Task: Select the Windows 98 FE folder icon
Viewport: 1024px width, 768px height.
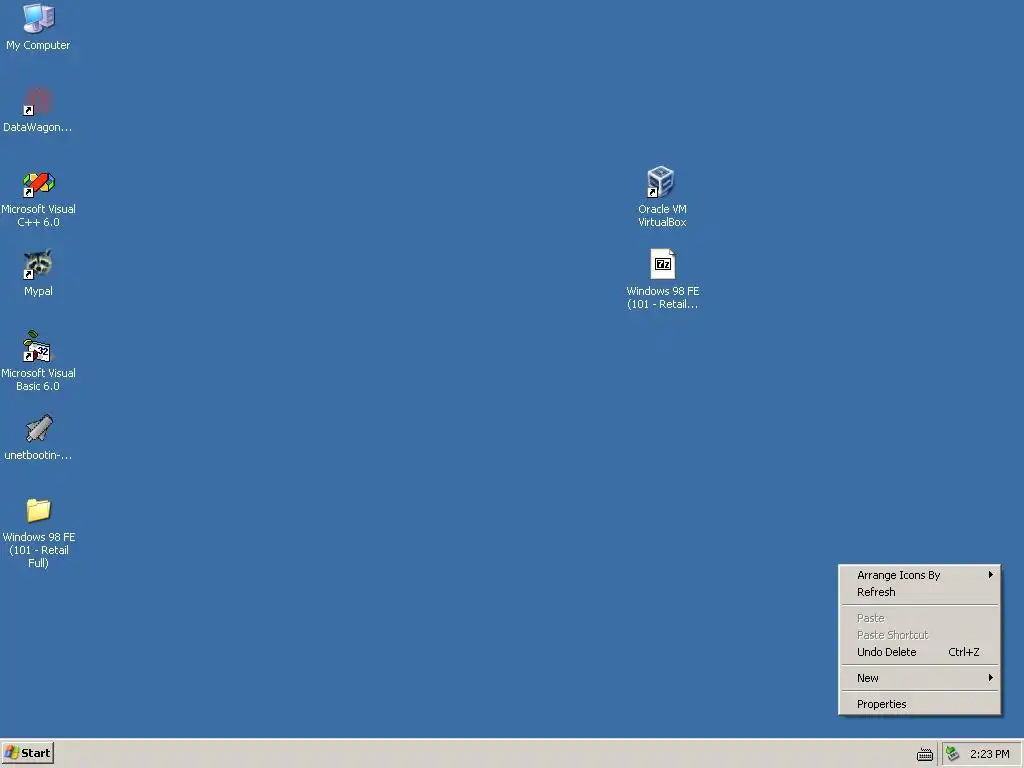Action: [x=39, y=511]
